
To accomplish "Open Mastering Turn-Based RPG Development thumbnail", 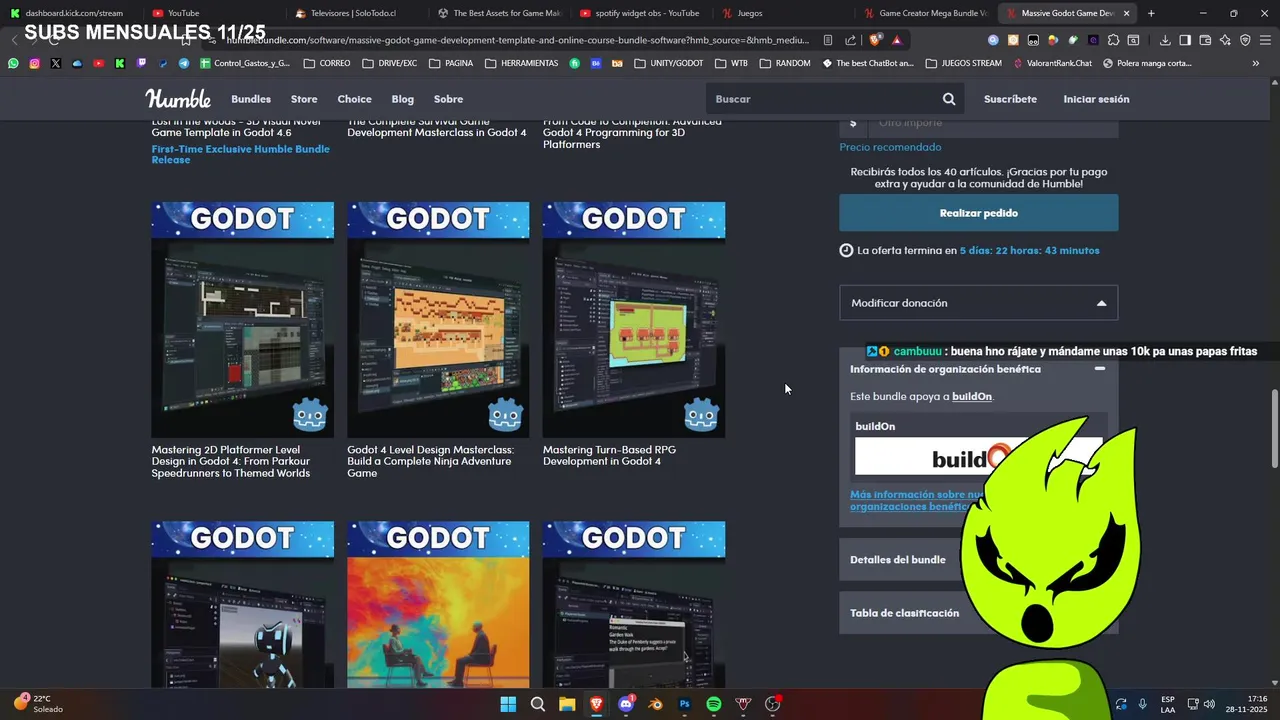I will (634, 320).
